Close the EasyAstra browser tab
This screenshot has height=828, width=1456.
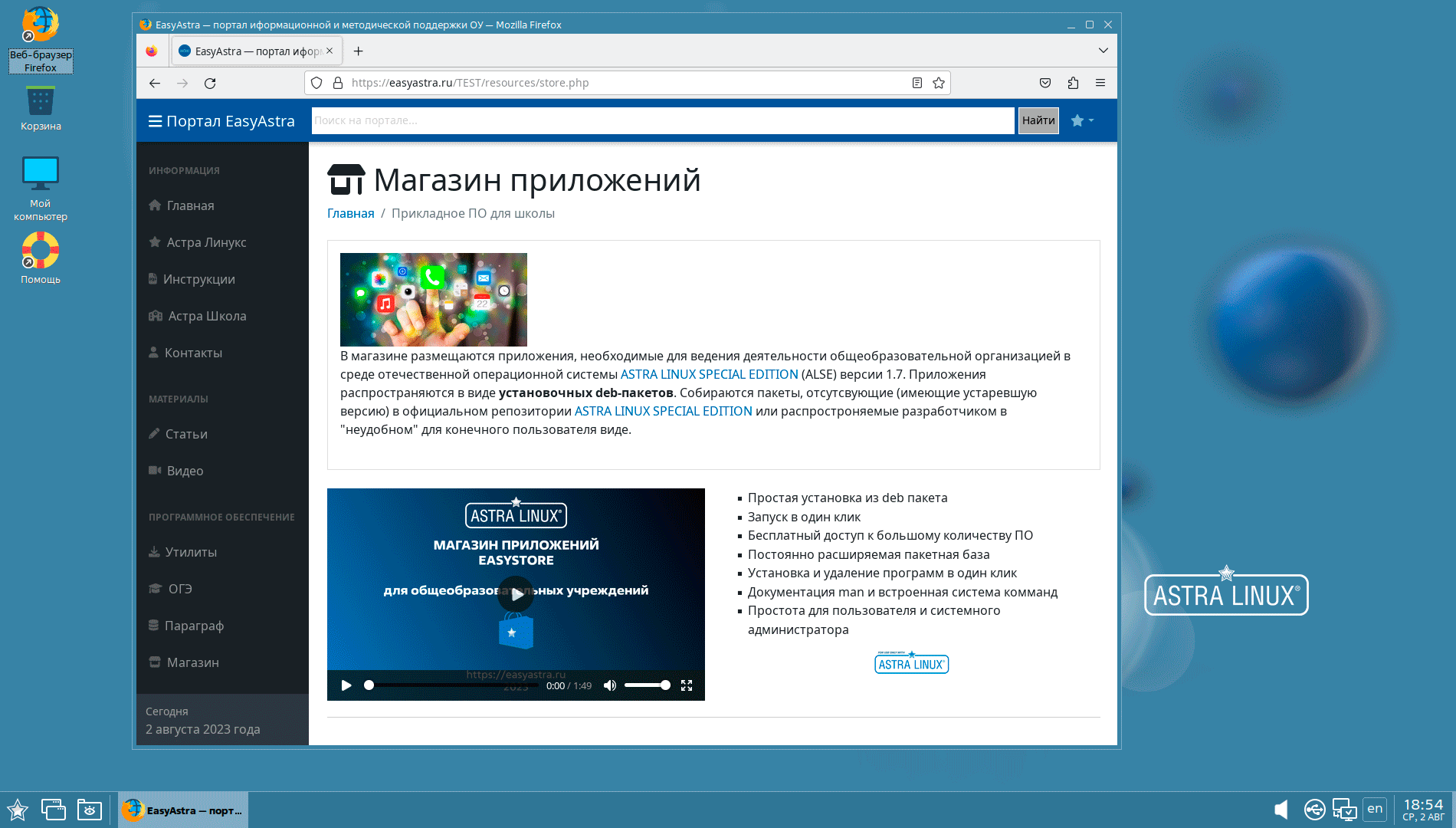tap(330, 51)
